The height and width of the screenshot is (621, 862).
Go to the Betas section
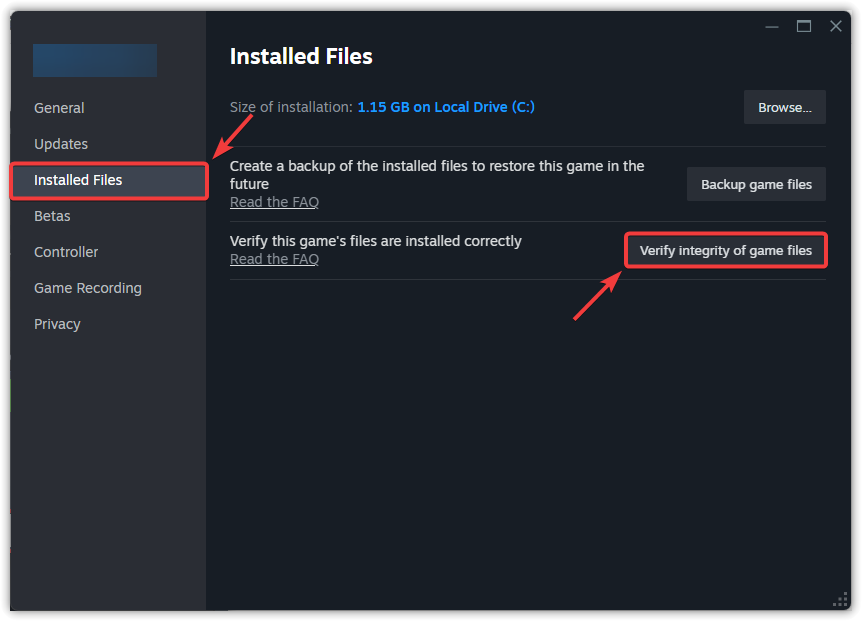(52, 216)
